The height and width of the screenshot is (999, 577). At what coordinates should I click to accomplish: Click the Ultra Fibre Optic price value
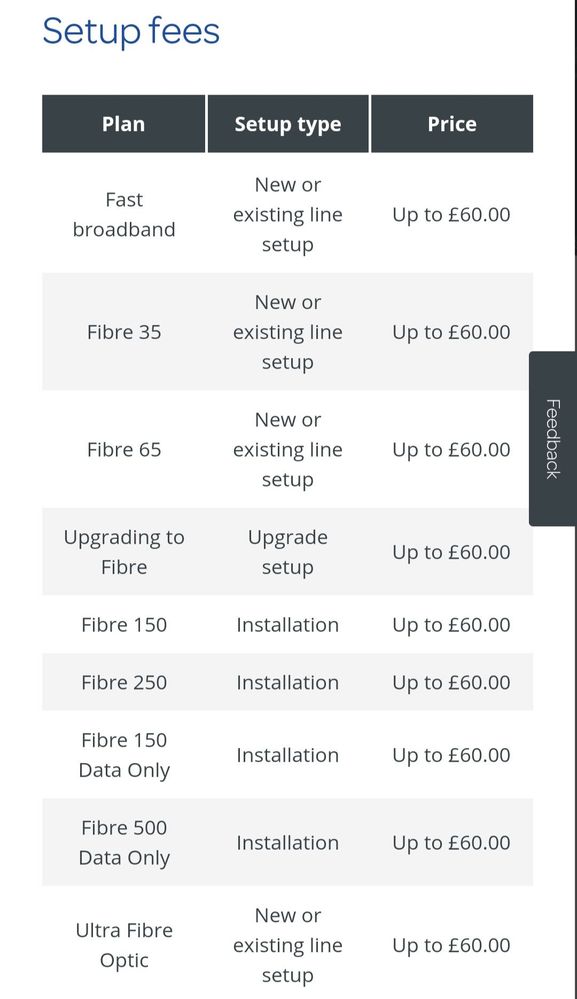[x=452, y=945]
